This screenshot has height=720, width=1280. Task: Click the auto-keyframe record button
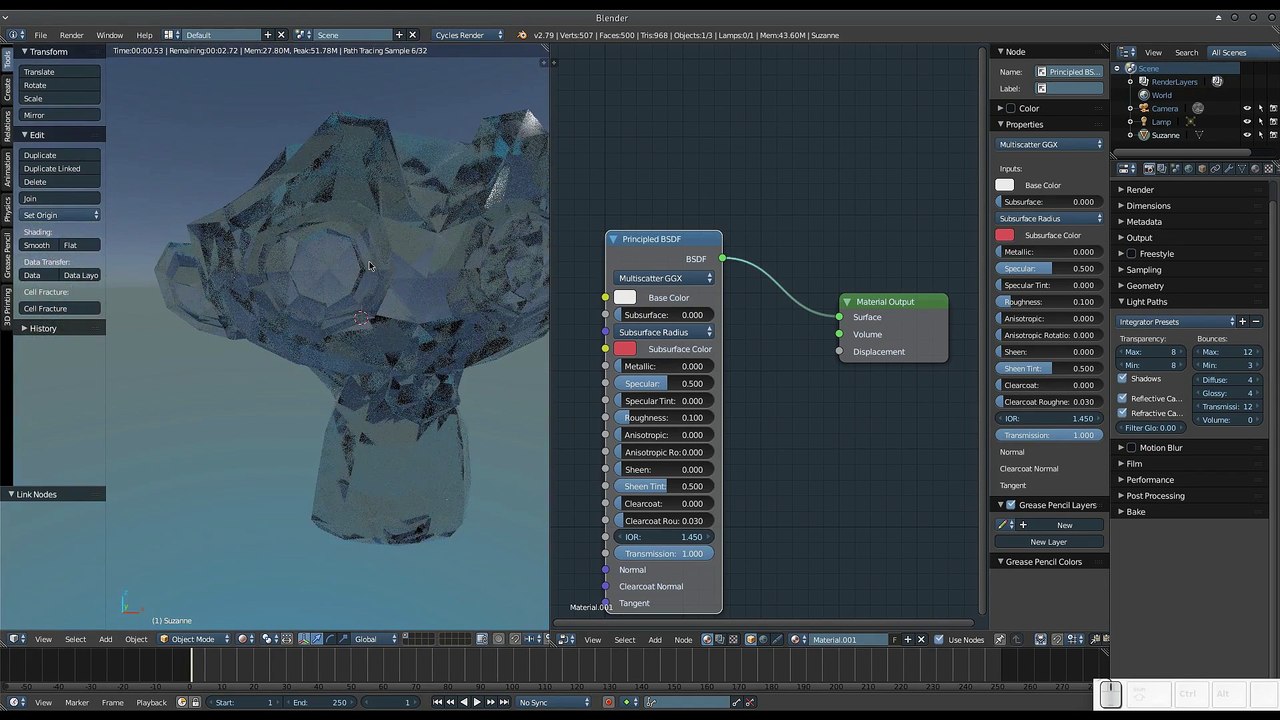tap(608, 703)
